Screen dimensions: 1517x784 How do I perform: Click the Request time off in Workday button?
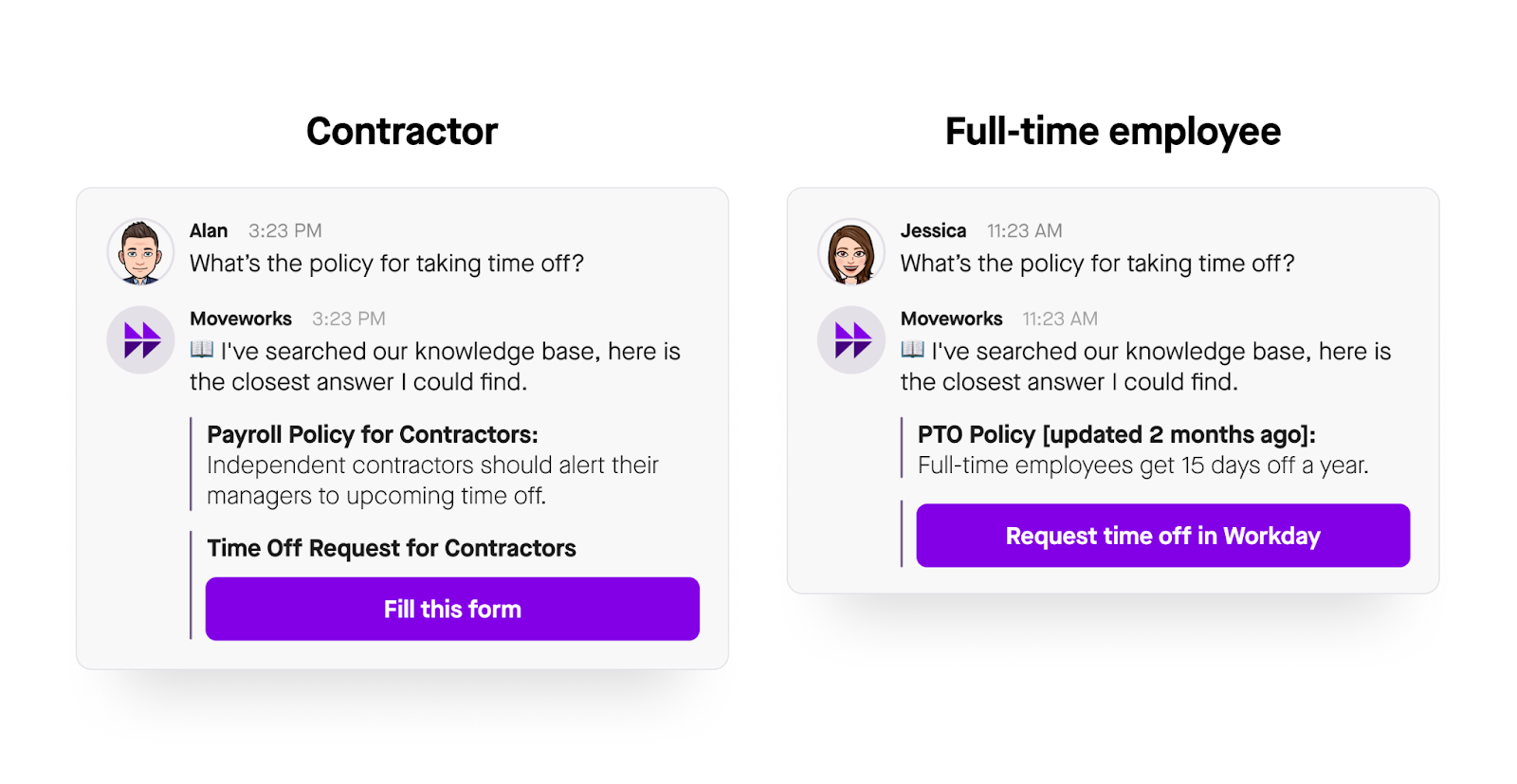[x=1162, y=536]
